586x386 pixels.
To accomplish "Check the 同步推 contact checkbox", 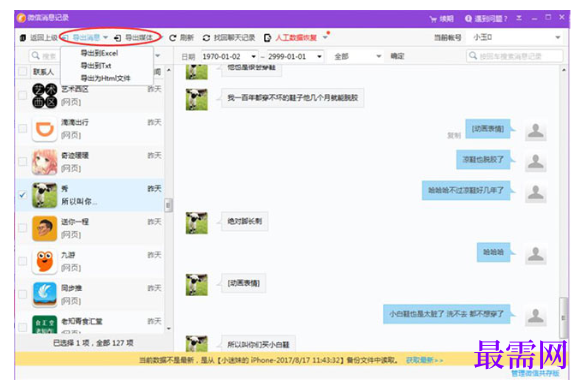I will 23,294.
